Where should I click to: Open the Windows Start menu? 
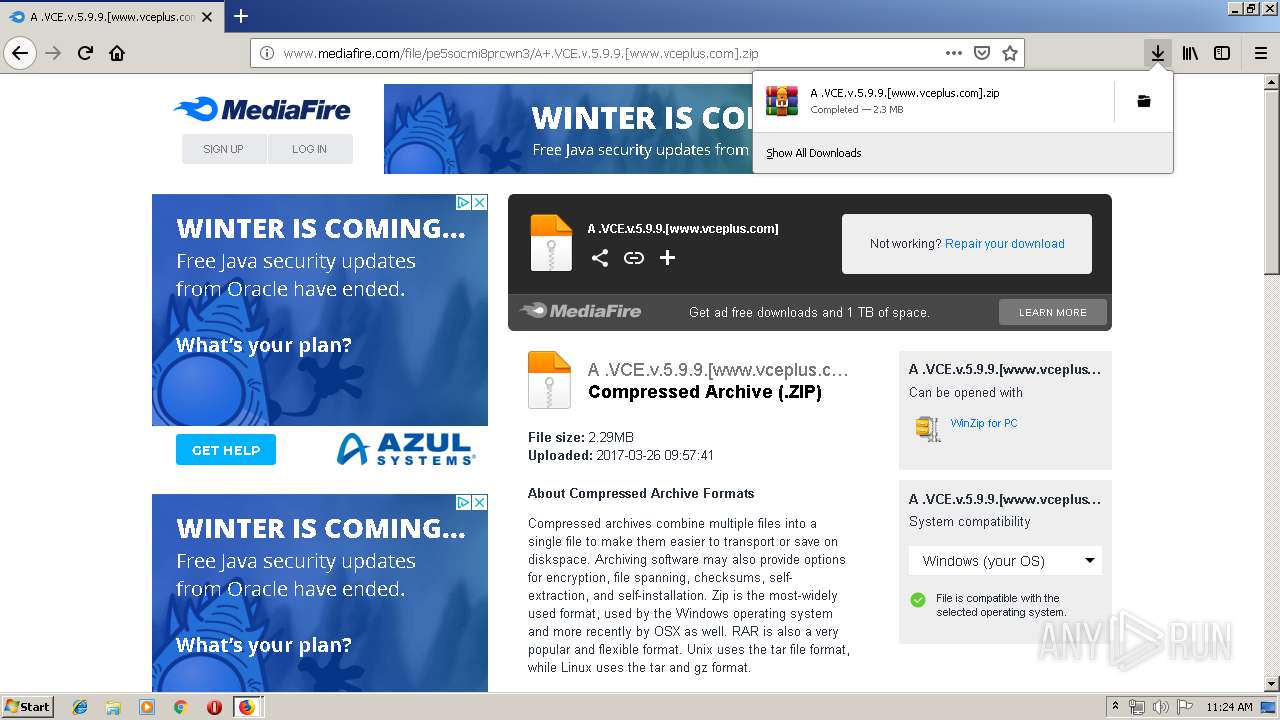[x=28, y=707]
